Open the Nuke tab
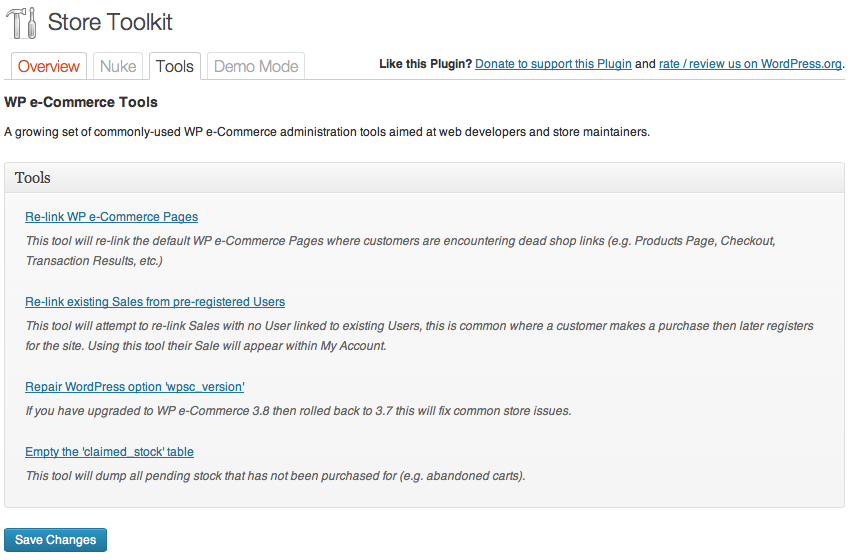The width and height of the screenshot is (851, 560). click(118, 66)
